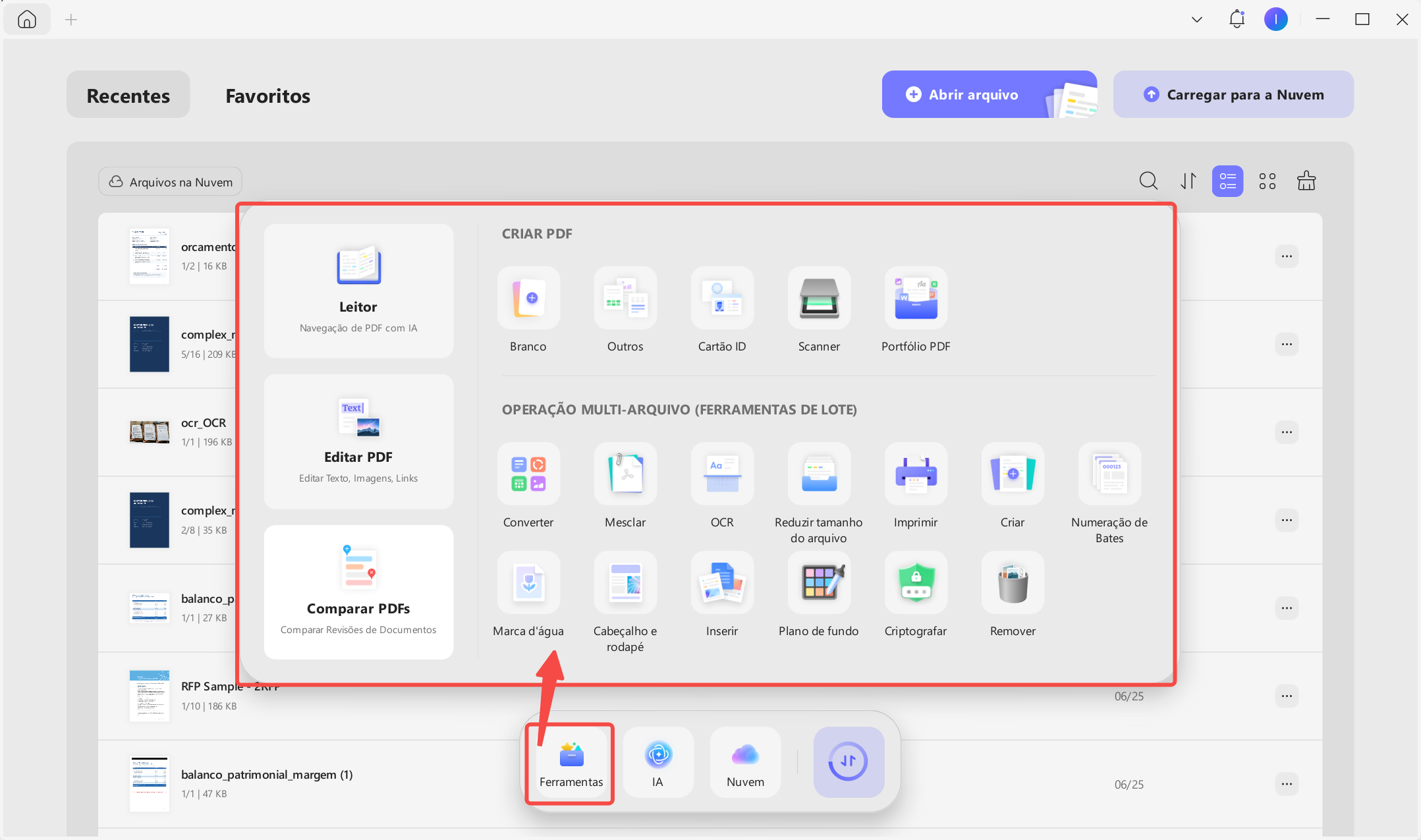
Task: Open the Nuvem dock button
Action: [745, 762]
